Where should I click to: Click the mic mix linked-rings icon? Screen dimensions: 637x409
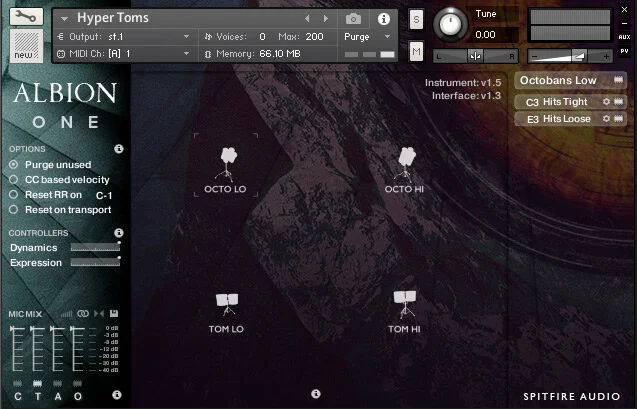tap(83, 314)
